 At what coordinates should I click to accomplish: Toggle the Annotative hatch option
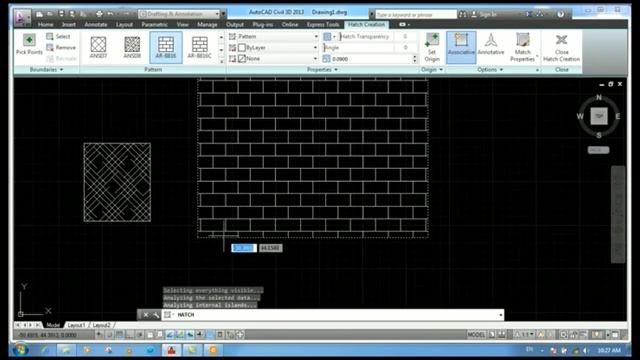(491, 45)
